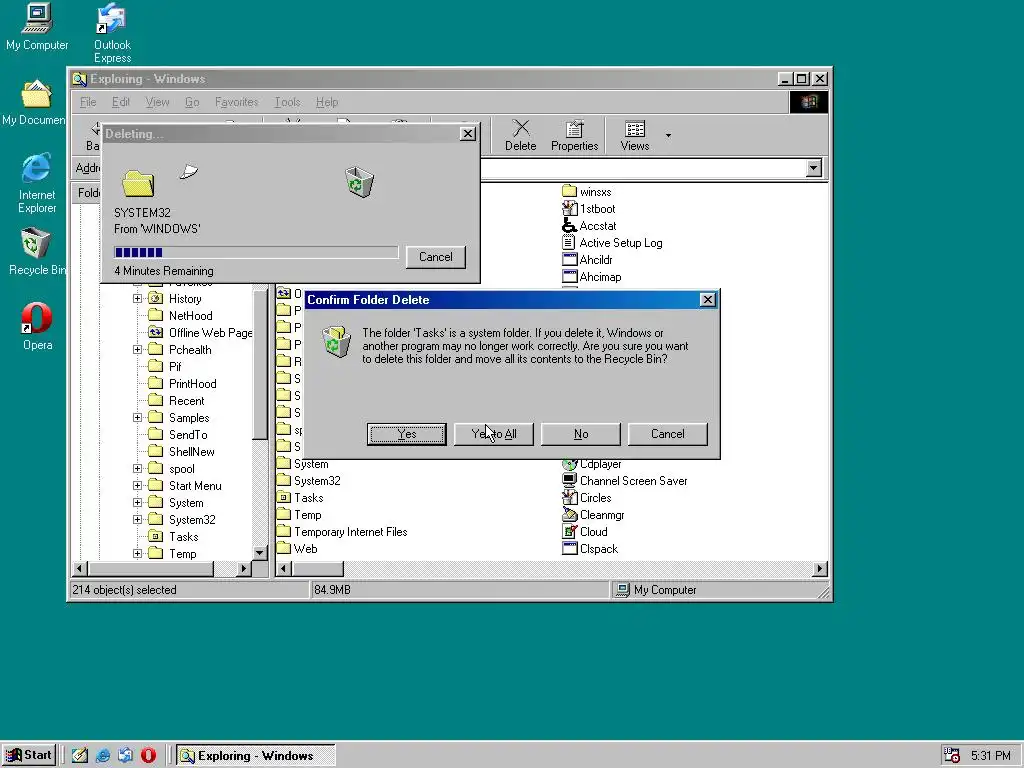Launch Opera from Quick Launch
1024x768 pixels.
coord(148,756)
